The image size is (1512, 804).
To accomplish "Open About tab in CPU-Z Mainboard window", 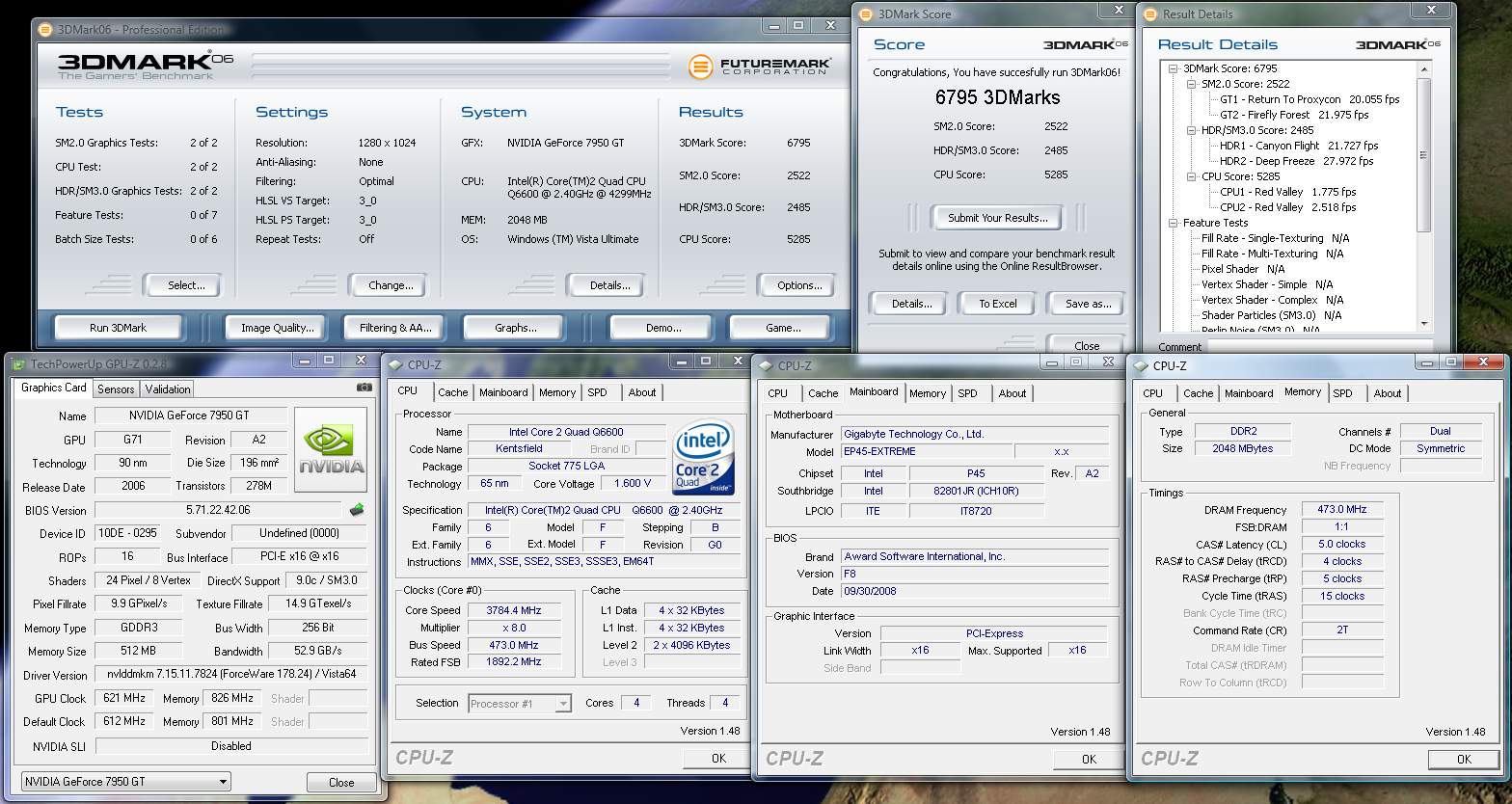I will point(1012,393).
